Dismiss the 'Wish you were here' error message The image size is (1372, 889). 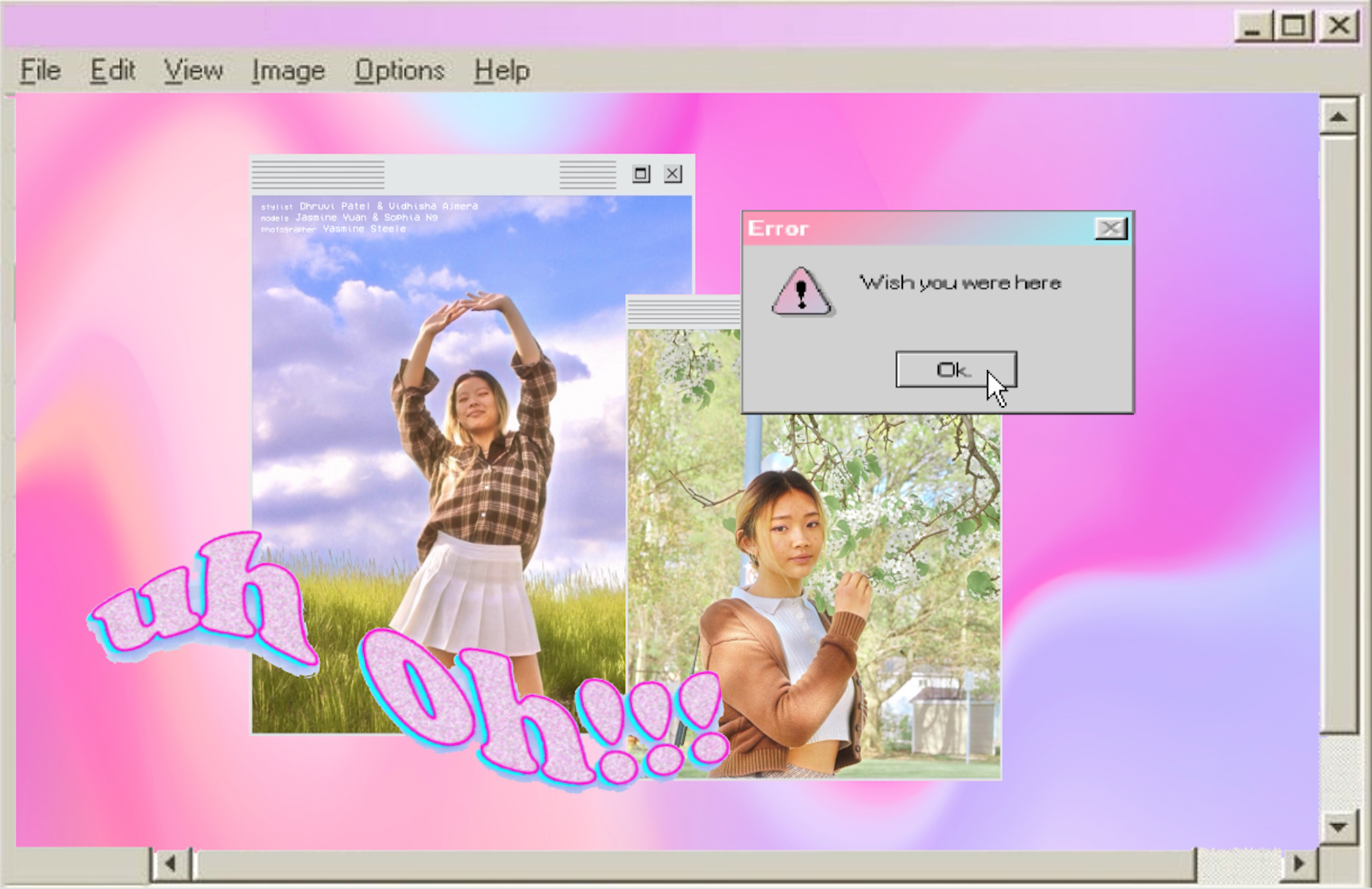955,368
